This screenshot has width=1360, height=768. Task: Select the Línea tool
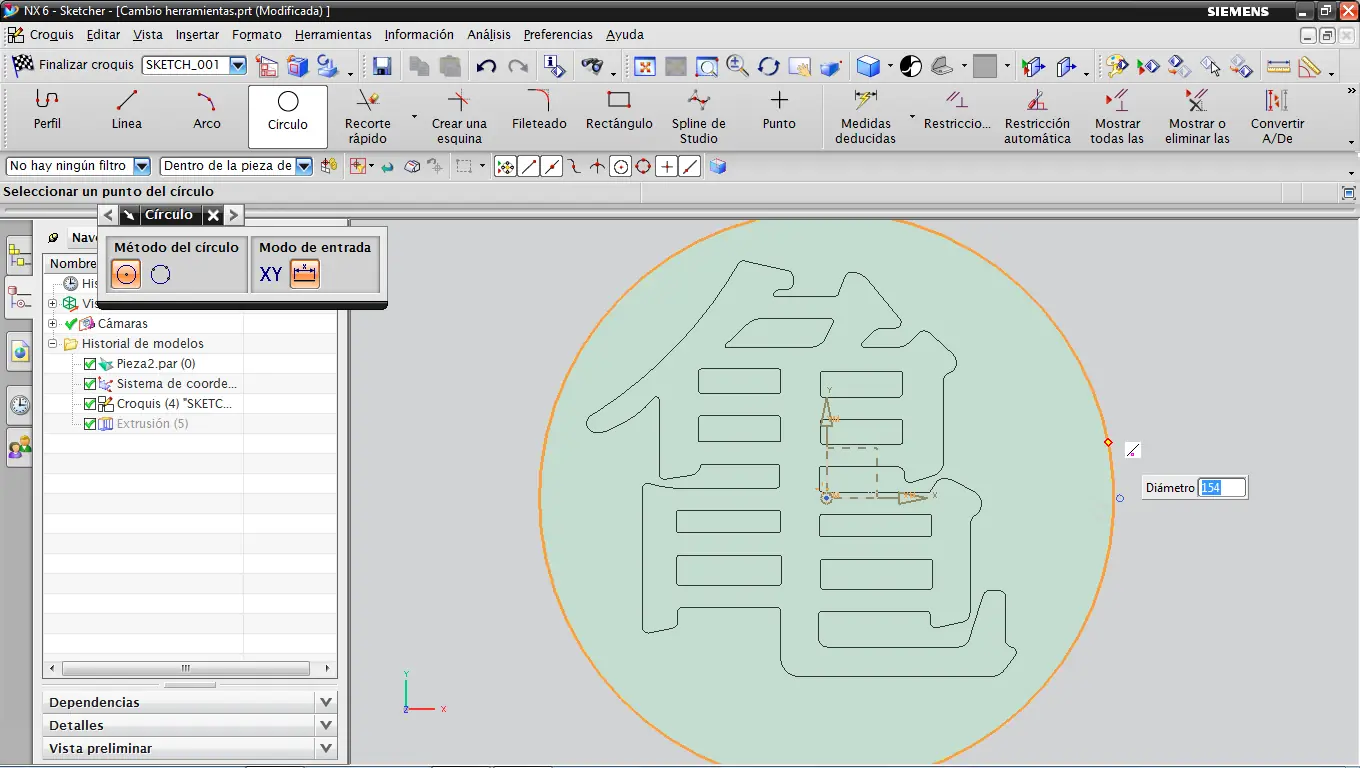pos(127,110)
